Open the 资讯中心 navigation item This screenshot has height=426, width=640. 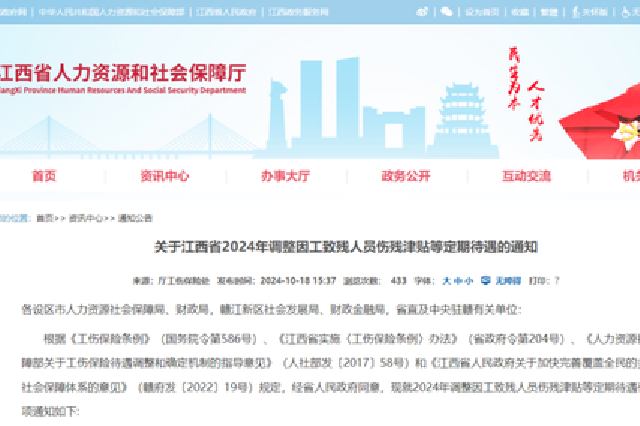[x=165, y=176]
